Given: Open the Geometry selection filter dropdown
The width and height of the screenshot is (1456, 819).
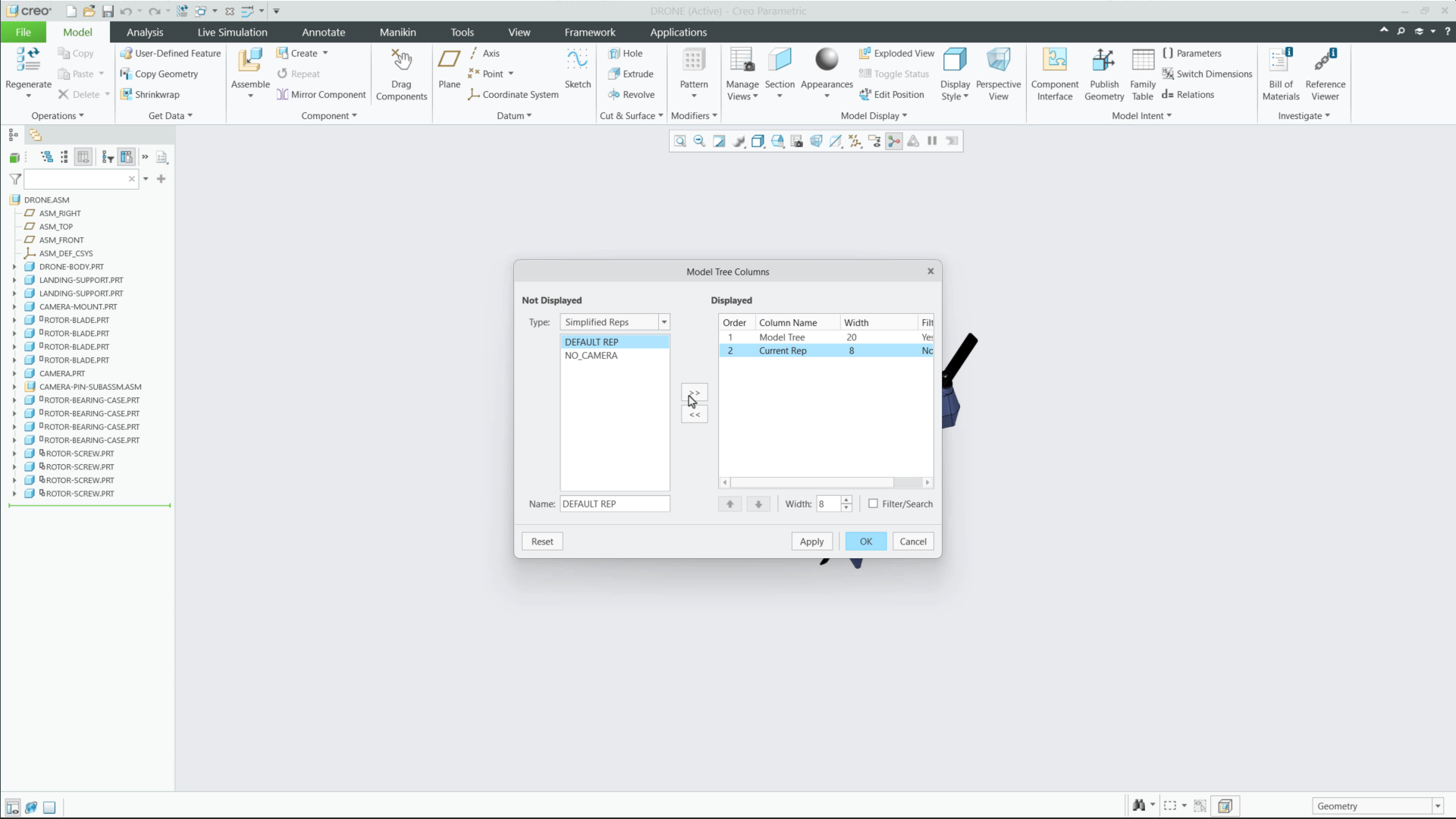Looking at the screenshot, I should [x=1437, y=806].
